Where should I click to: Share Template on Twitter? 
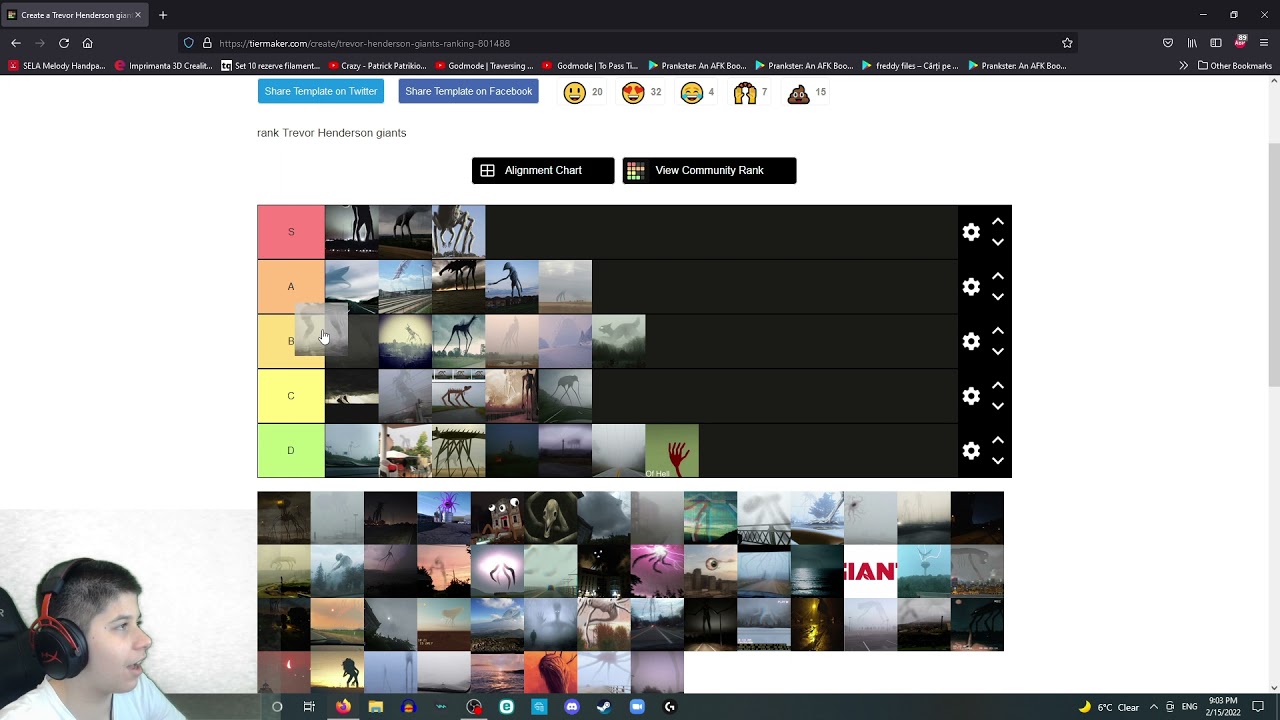(321, 91)
